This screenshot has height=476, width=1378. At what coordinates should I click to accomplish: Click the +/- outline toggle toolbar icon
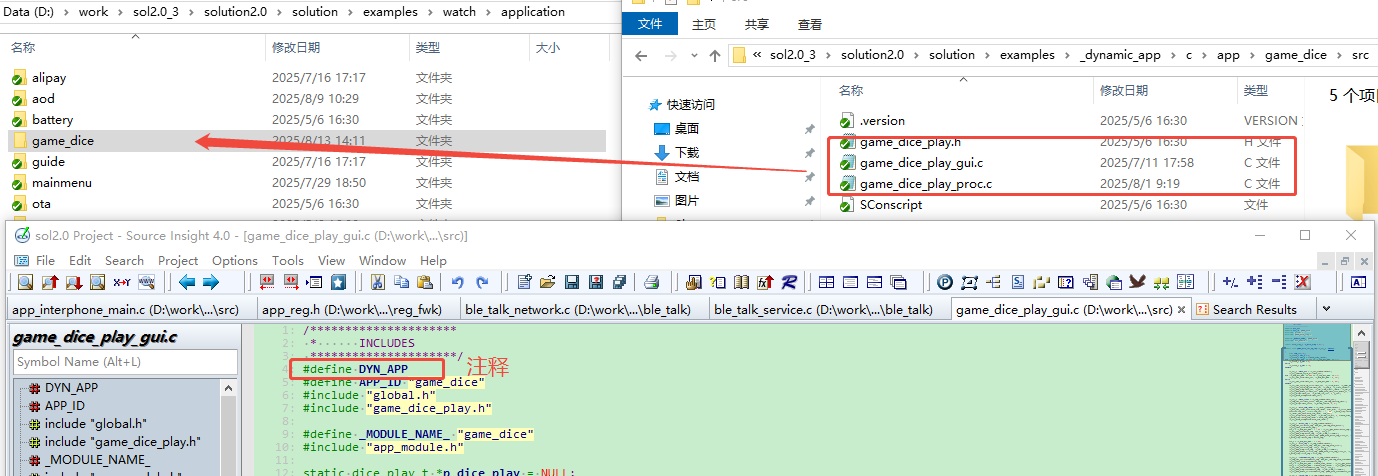1230,282
